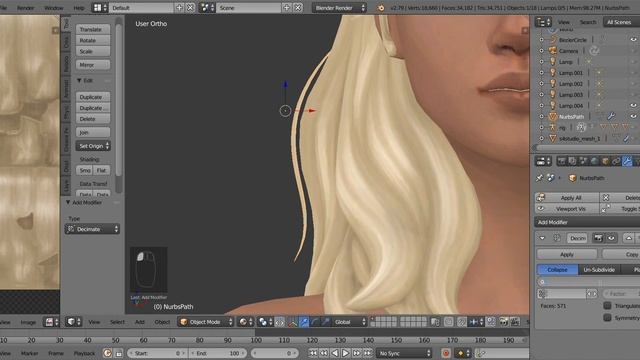The height and width of the screenshot is (360, 640).
Task: Delete the Default screen layout with X
Action: 190,8
